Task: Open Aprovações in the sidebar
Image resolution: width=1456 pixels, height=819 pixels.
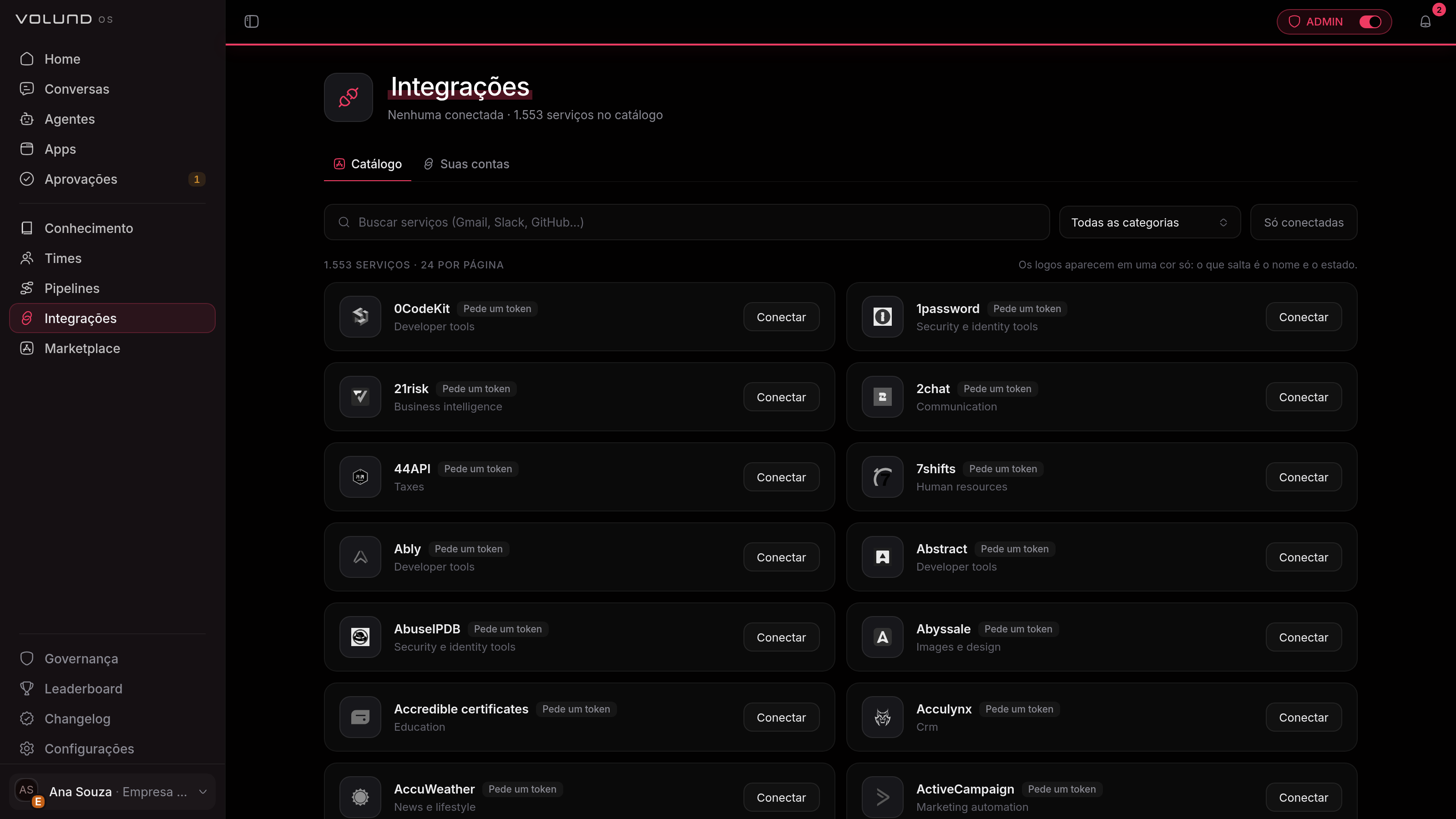Action: 112,179
